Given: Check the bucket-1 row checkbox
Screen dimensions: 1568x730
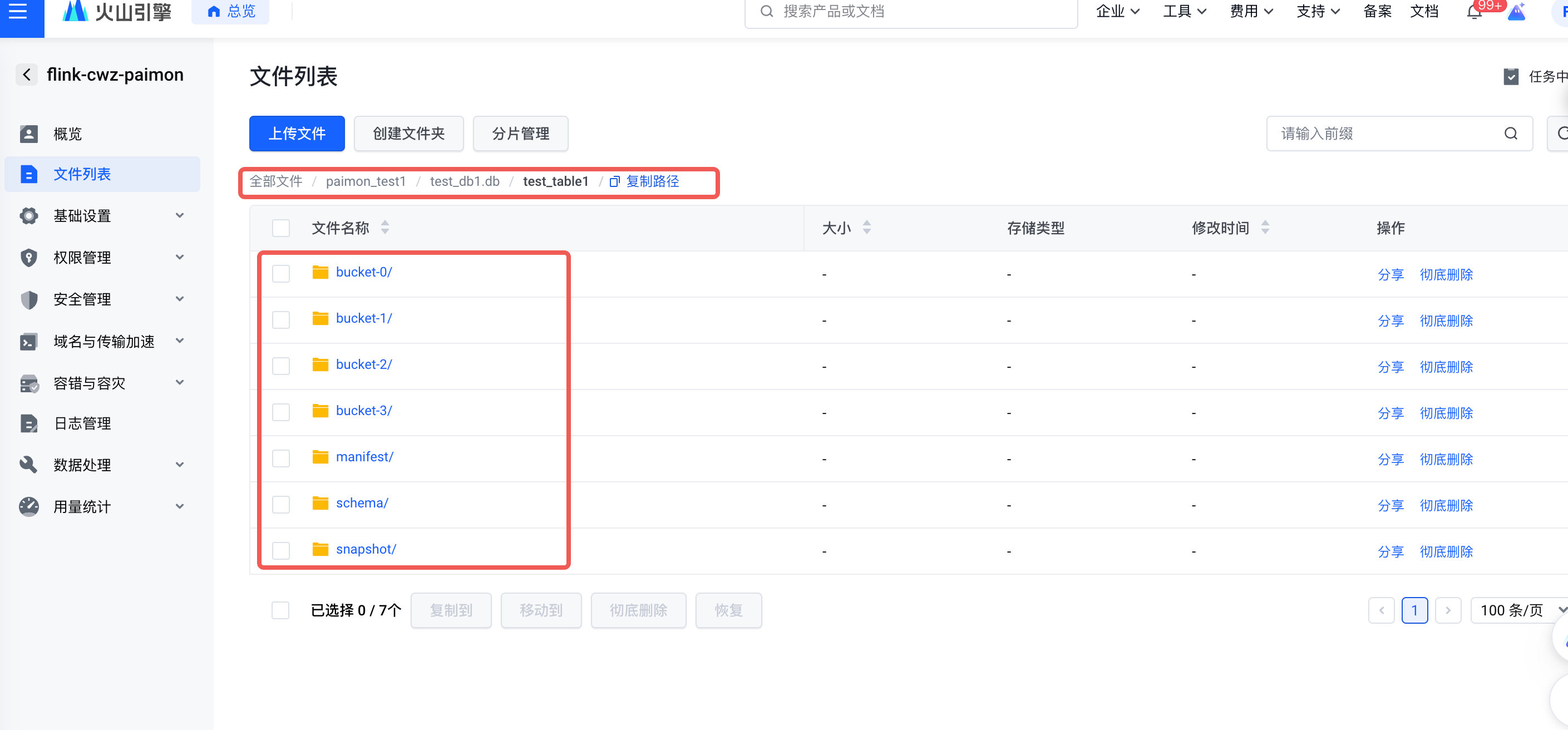Looking at the screenshot, I should click(x=280, y=319).
